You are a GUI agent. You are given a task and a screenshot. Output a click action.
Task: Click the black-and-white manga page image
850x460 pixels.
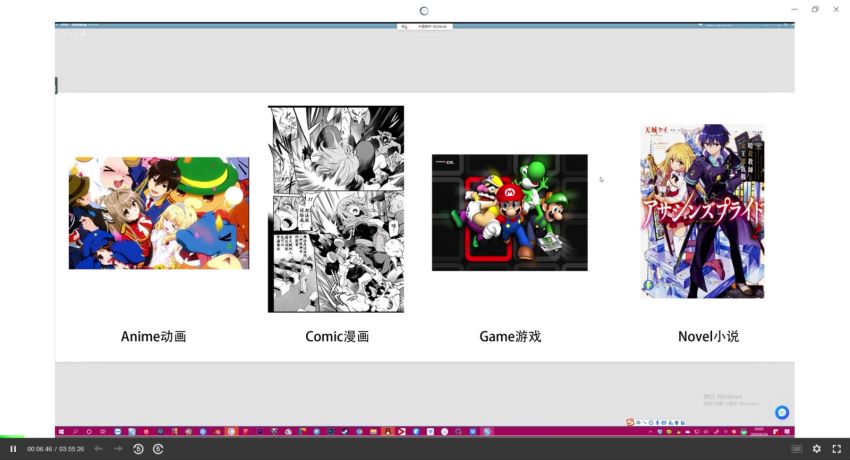(x=336, y=209)
